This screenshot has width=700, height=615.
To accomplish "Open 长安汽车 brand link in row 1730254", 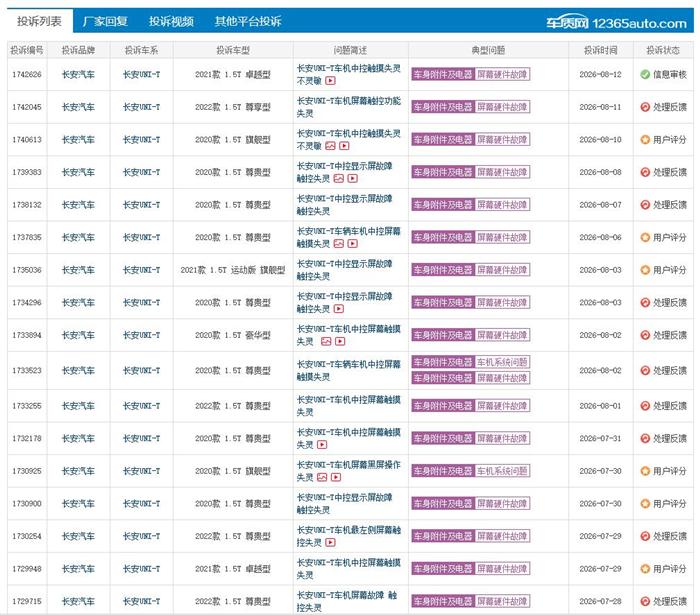I will (78, 536).
